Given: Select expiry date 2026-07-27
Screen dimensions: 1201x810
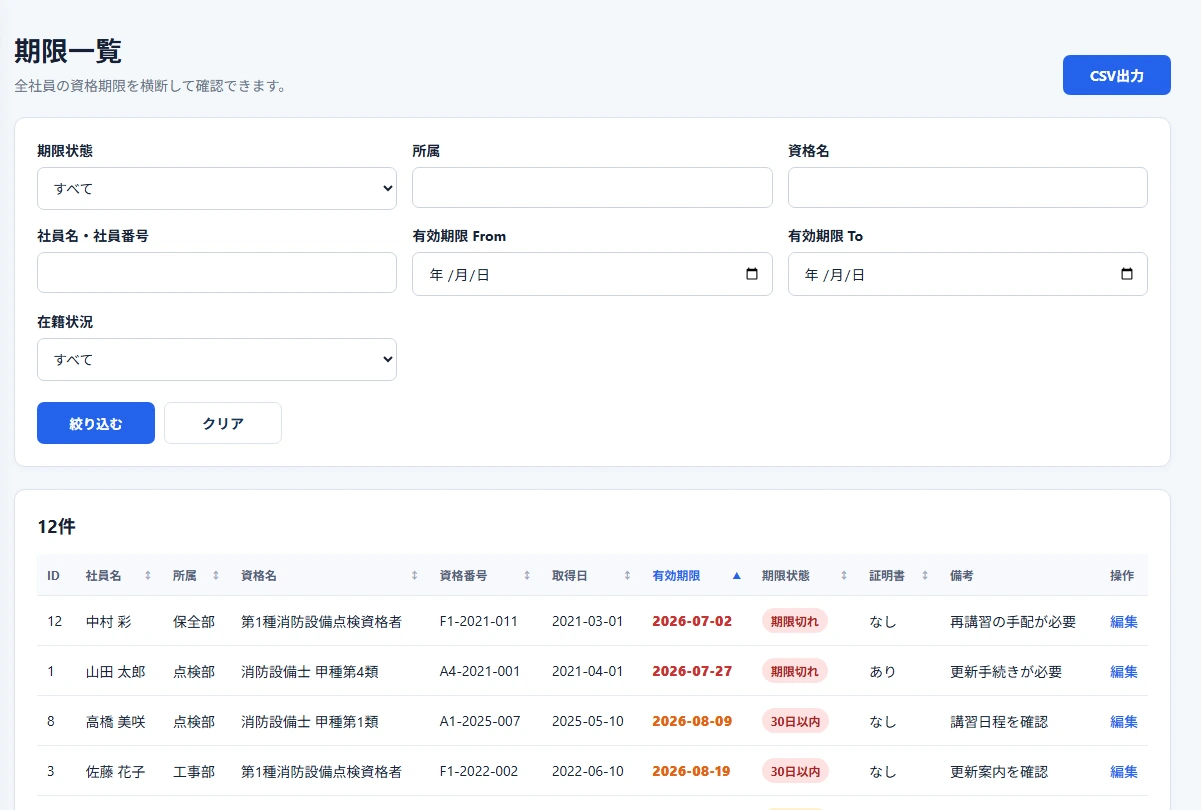Looking at the screenshot, I should click(692, 671).
